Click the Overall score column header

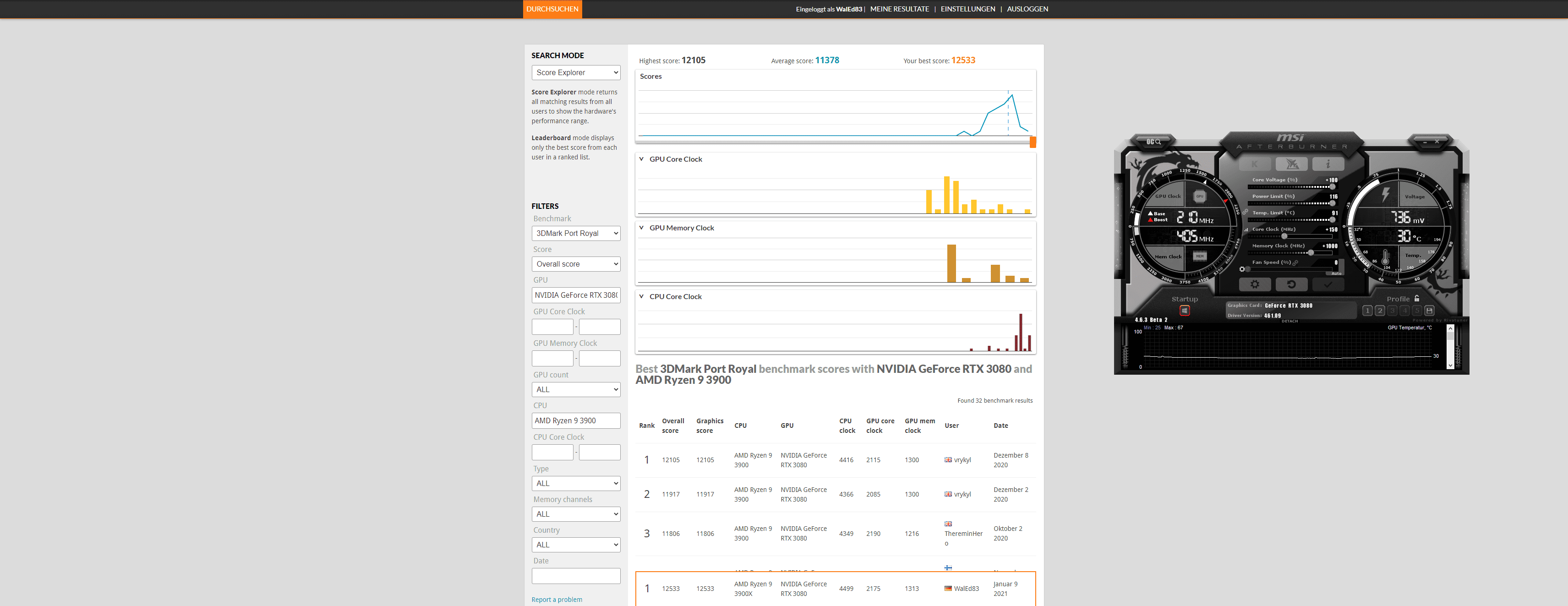point(672,426)
